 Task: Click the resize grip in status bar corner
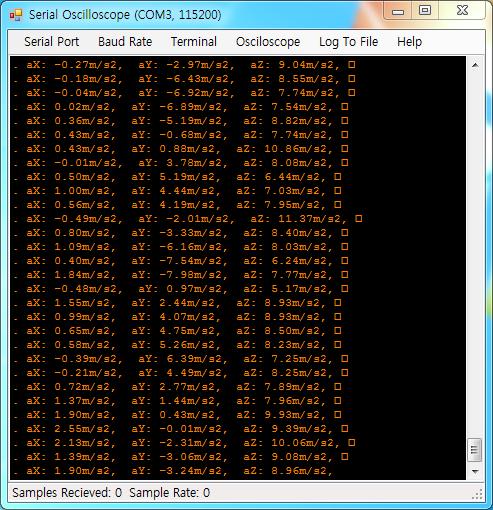tap(478, 494)
